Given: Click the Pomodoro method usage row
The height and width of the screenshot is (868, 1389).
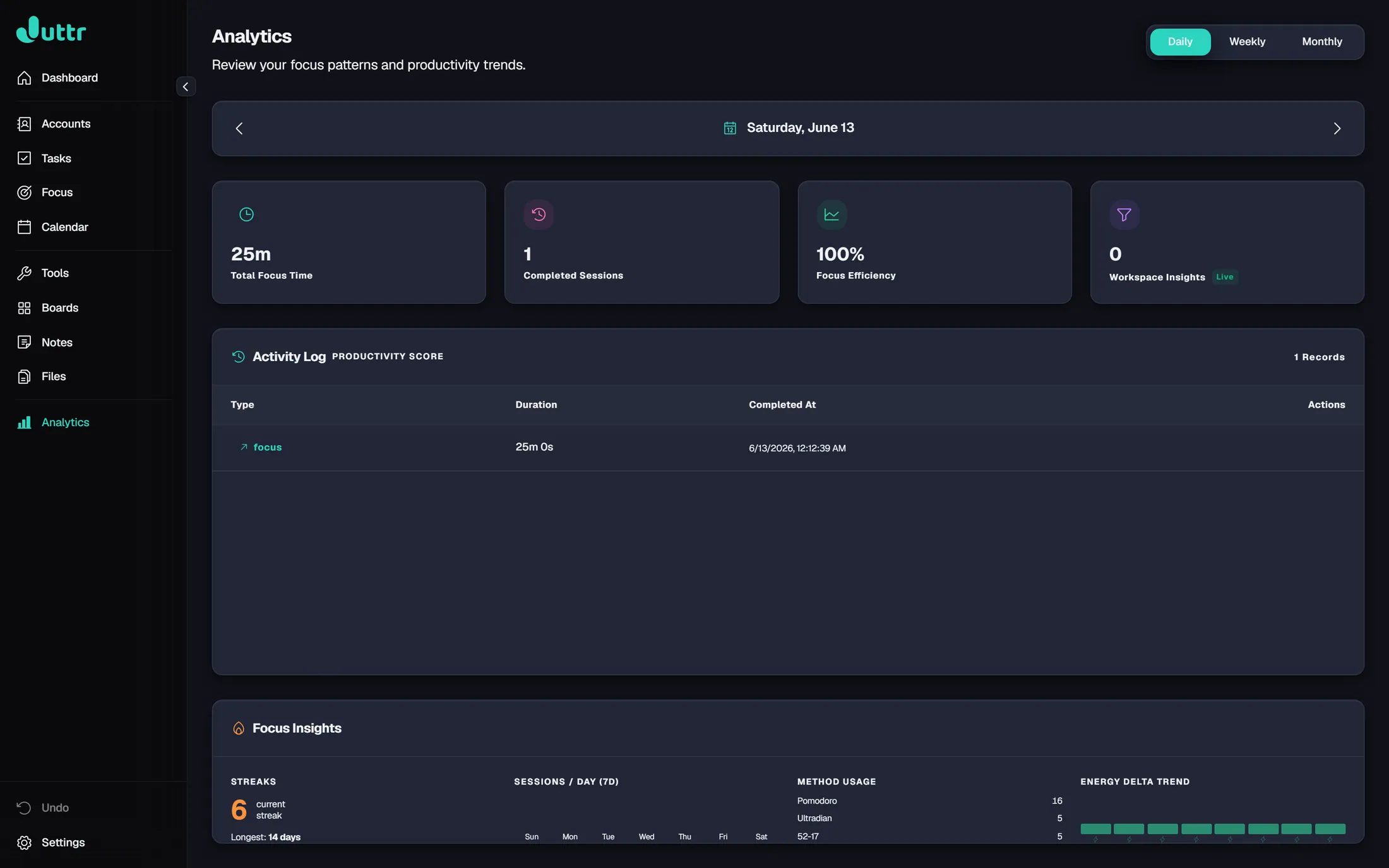Looking at the screenshot, I should click(929, 801).
